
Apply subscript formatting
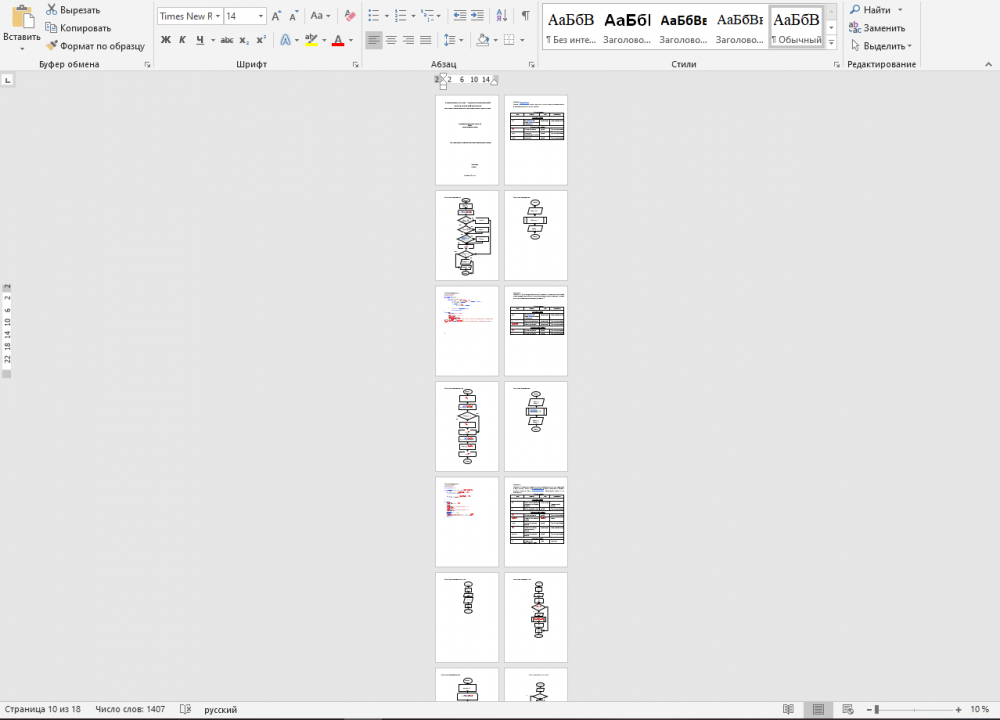tap(244, 40)
